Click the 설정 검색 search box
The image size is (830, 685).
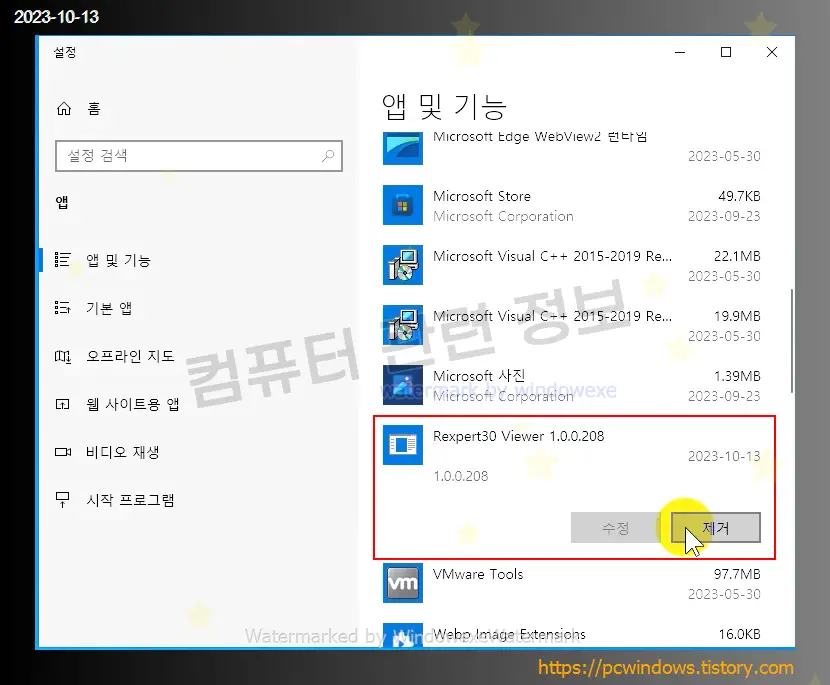tap(199, 156)
